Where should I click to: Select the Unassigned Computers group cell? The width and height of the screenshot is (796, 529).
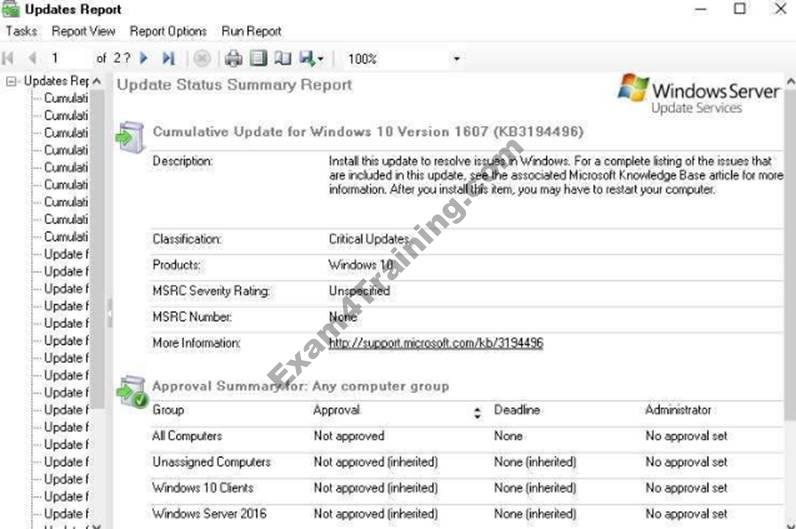pyautogui.click(x=211, y=461)
